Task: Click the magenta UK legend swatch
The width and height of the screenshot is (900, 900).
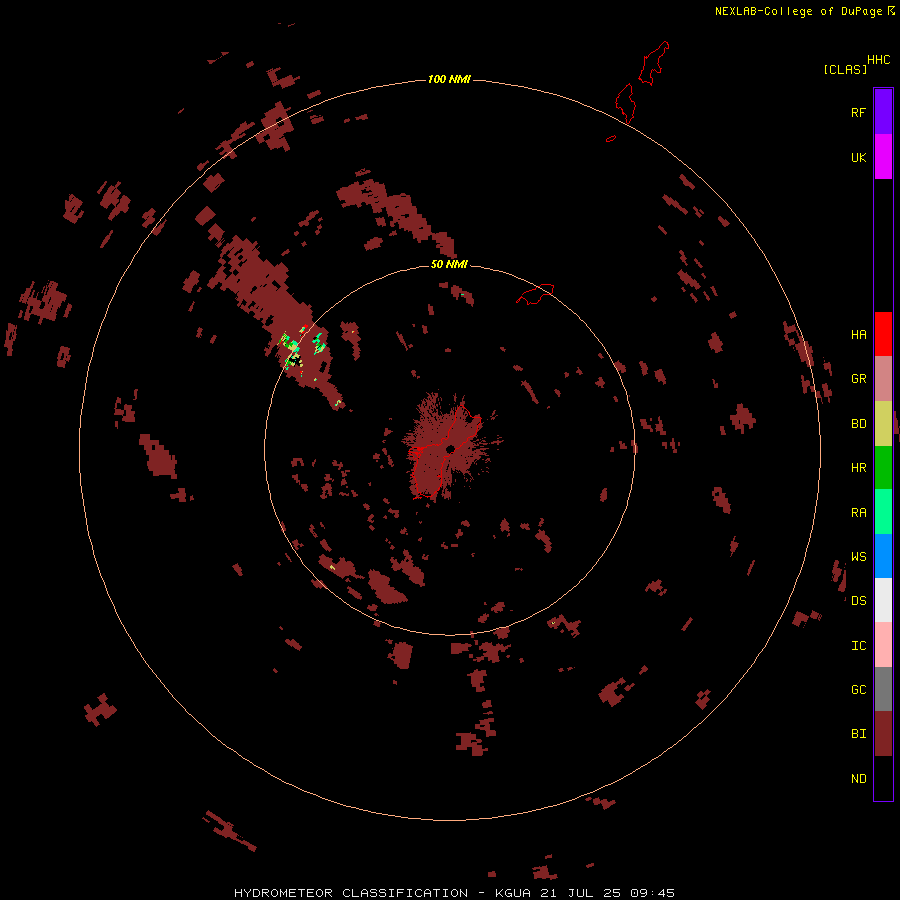Action: click(883, 157)
